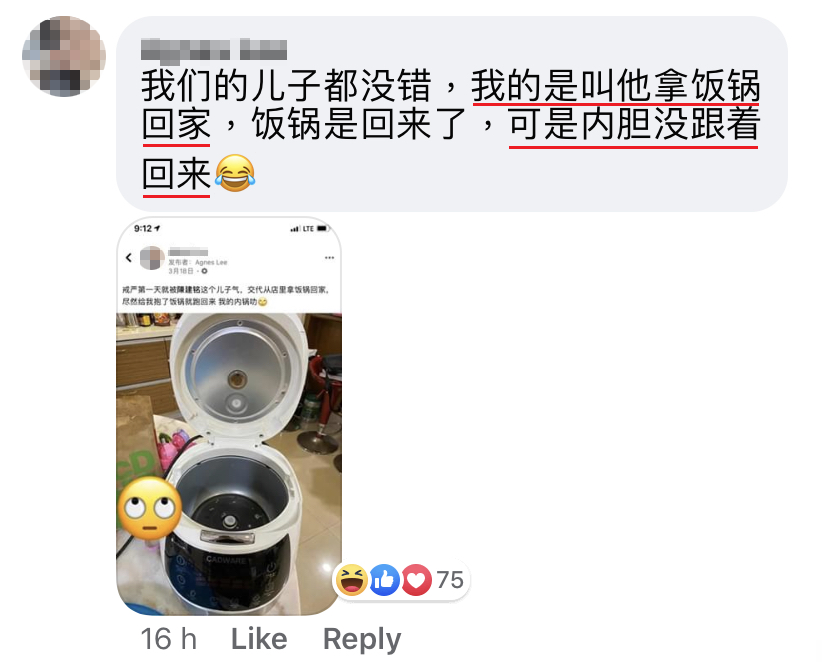Screen dimensions: 828x662
Task: Click the Like button under the comment
Action: pyautogui.click(x=259, y=639)
